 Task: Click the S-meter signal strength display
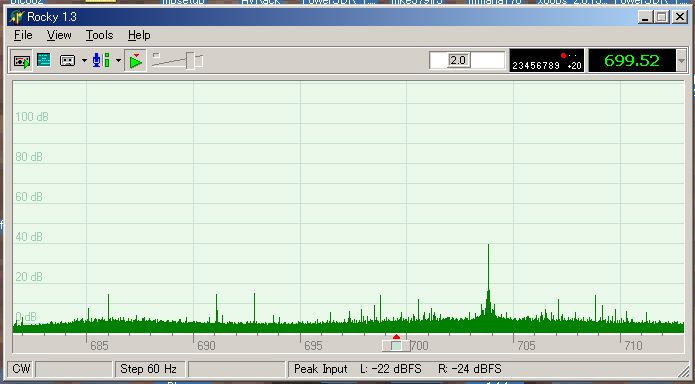coord(547,60)
